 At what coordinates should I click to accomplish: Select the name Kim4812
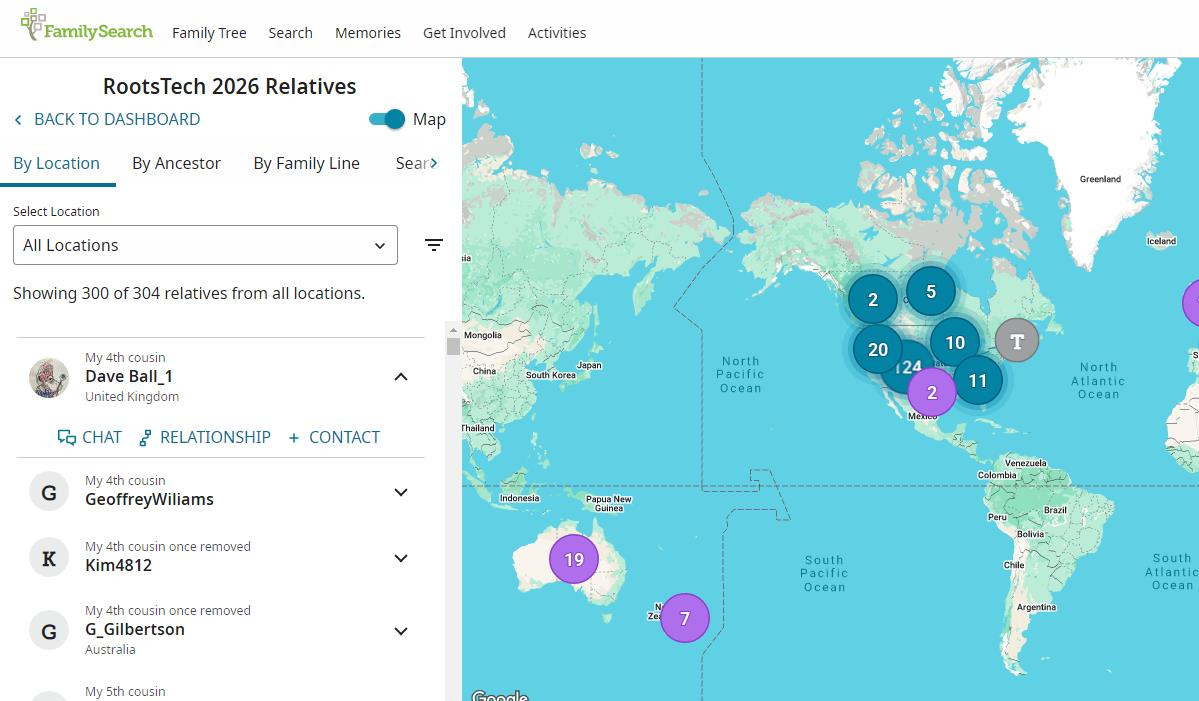coord(119,565)
